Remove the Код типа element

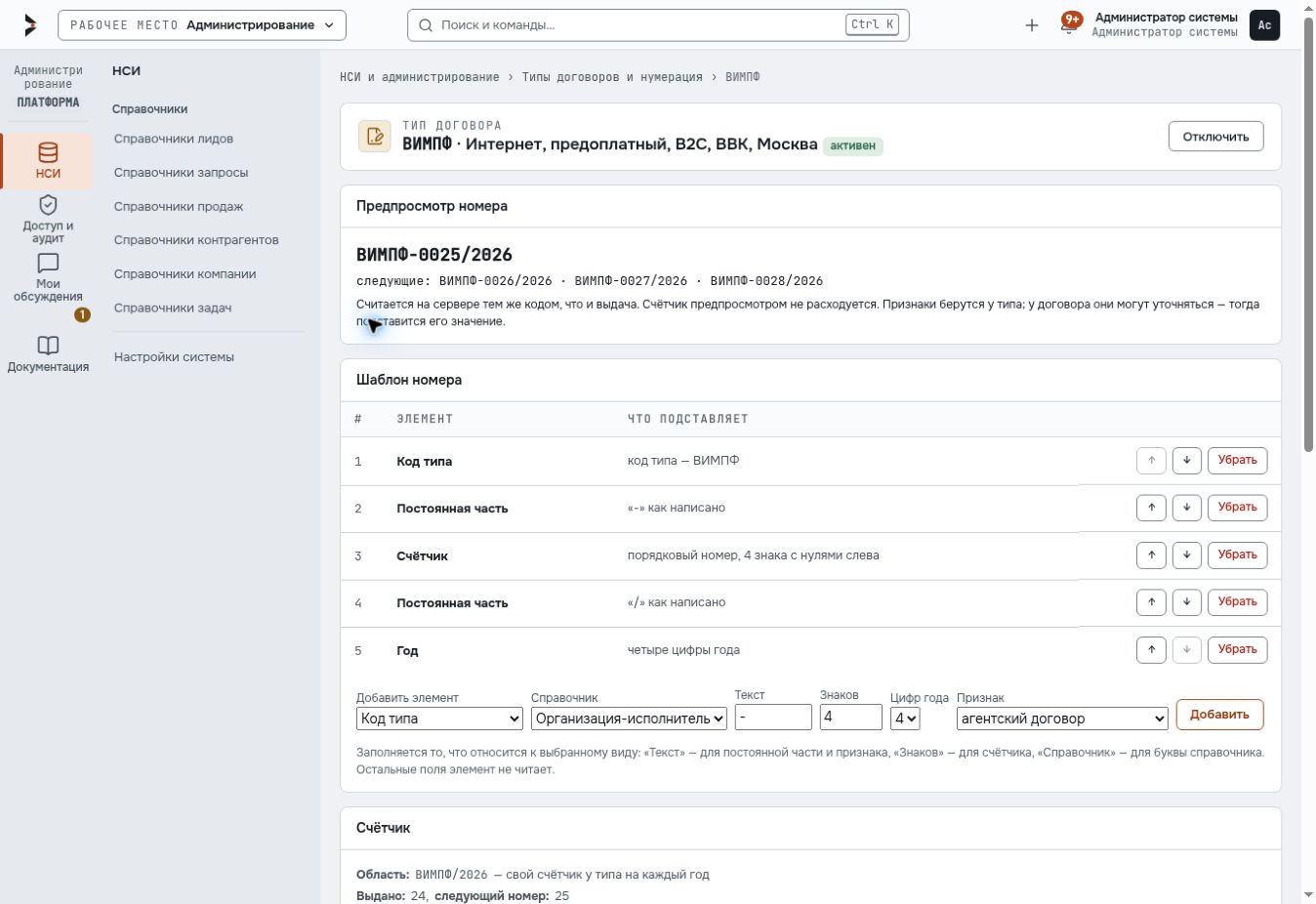1237,461
